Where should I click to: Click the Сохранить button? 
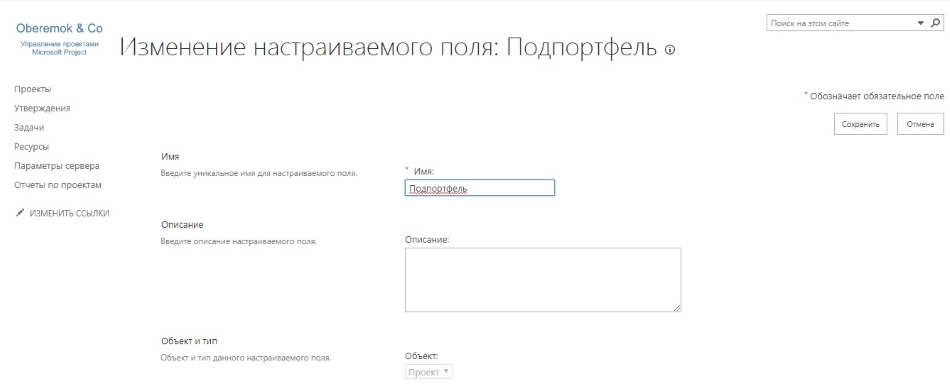click(x=860, y=124)
